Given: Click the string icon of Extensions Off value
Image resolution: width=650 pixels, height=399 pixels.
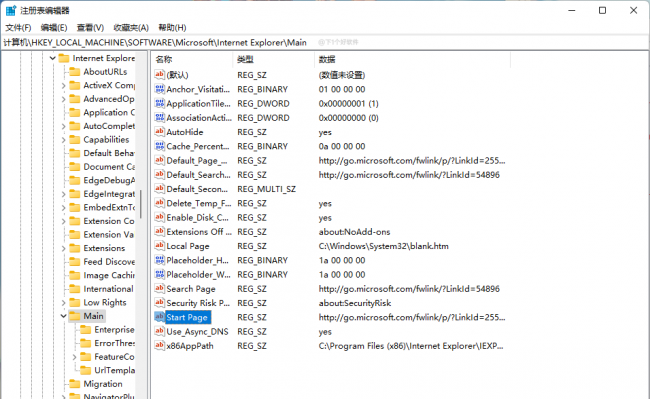Looking at the screenshot, I should (x=160, y=231).
